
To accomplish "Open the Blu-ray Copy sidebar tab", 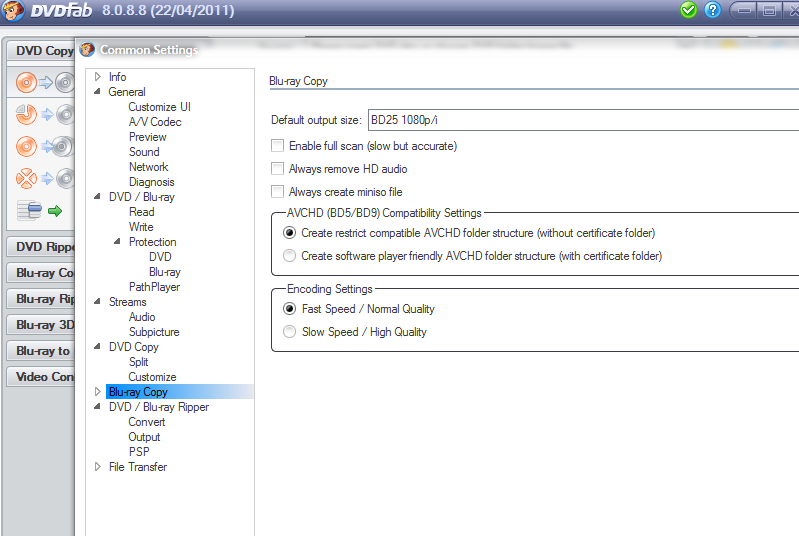I will click(41, 273).
